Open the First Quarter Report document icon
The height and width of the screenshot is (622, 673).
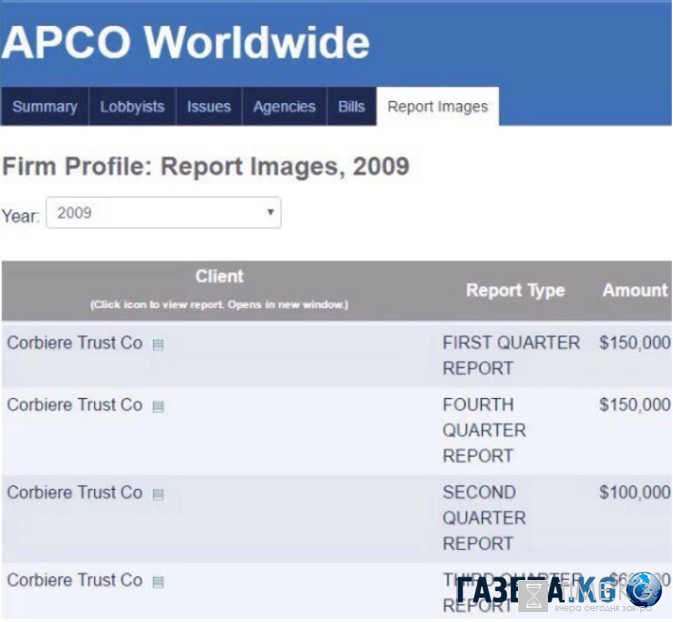point(158,345)
